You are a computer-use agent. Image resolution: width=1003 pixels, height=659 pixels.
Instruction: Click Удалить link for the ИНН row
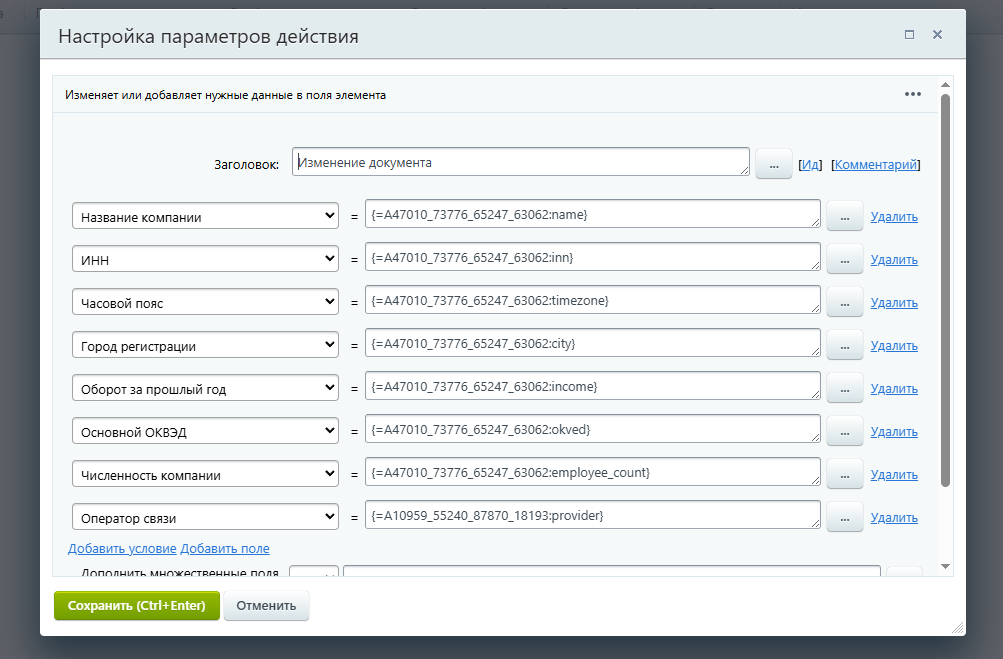894,259
